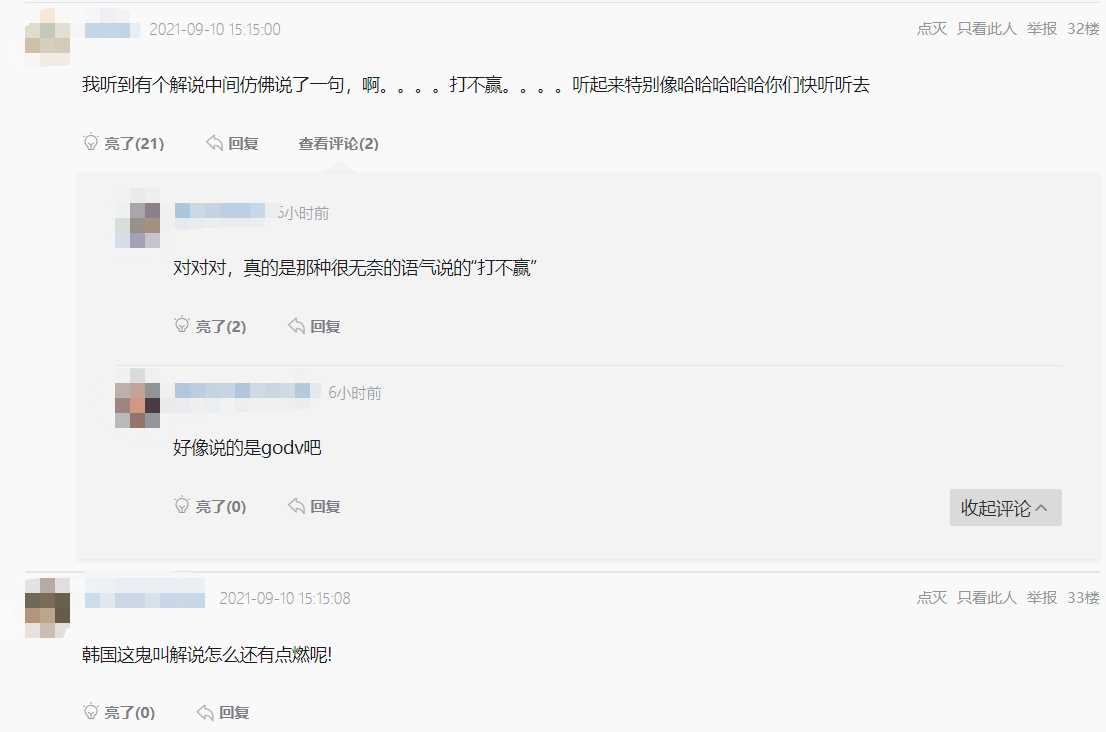Open avatar of floor 32 poster
Screen dimensions: 1106x732
(47, 37)
